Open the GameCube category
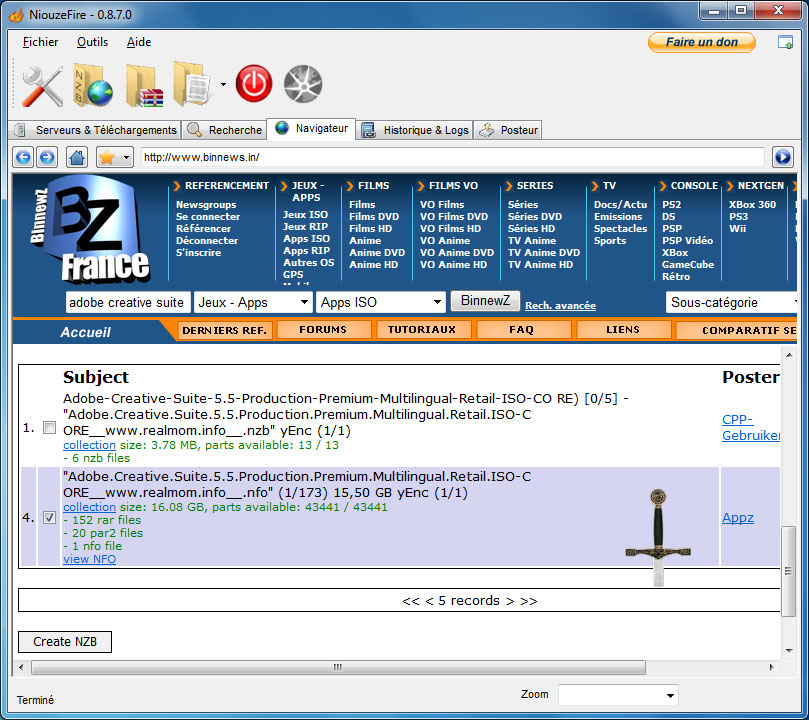The width and height of the screenshot is (809, 720). point(688,265)
